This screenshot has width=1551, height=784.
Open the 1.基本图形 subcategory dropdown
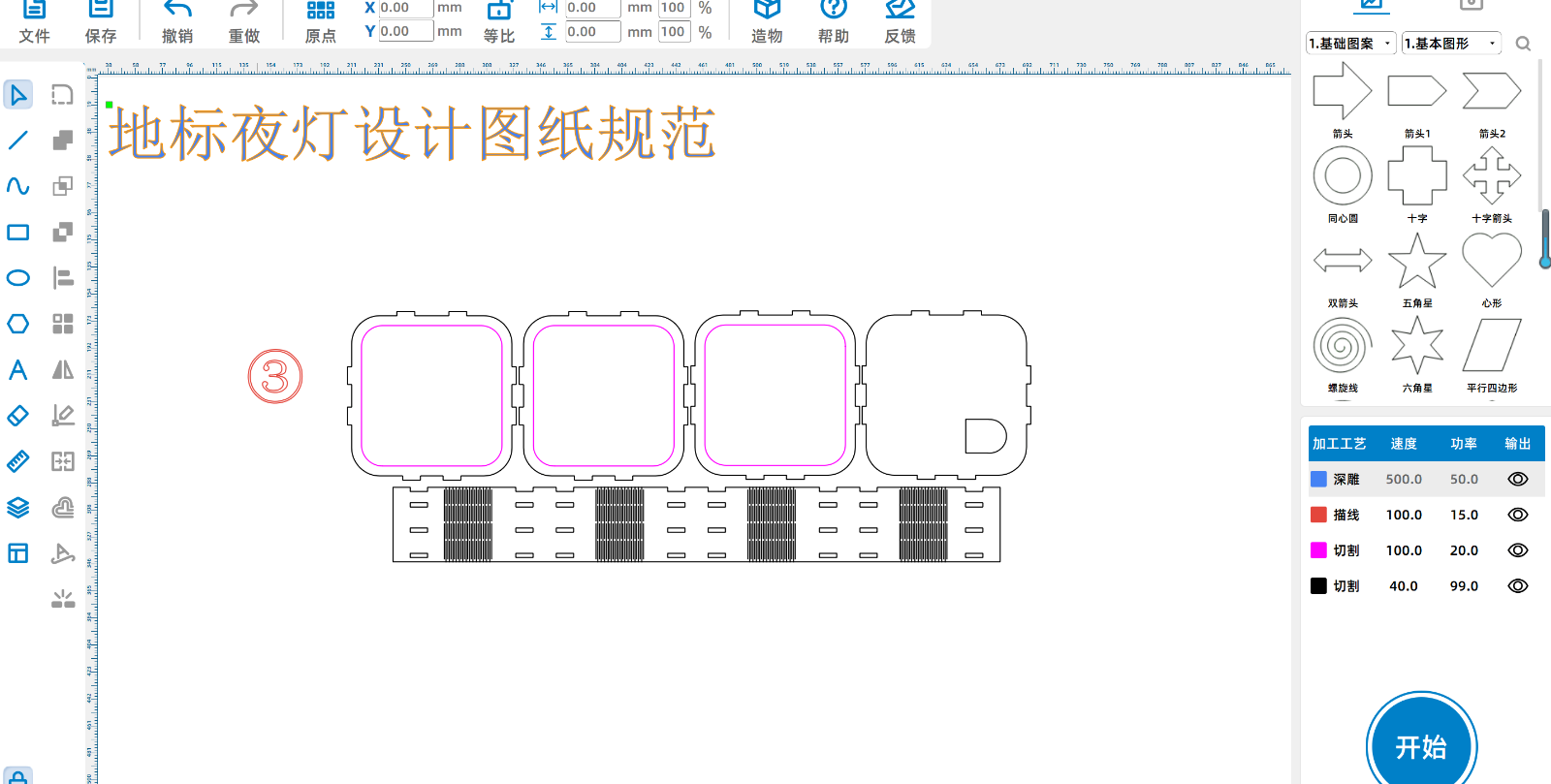pos(1451,44)
